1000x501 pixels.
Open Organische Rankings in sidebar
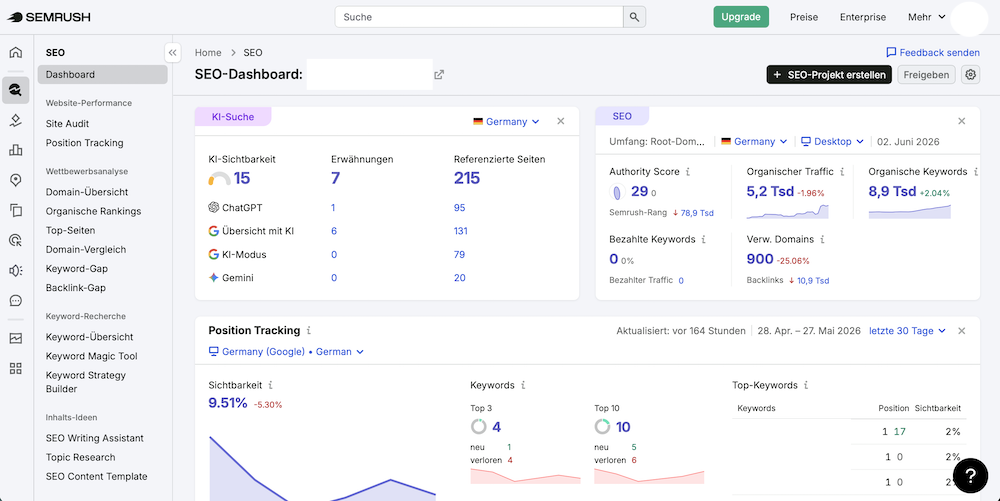(x=94, y=211)
